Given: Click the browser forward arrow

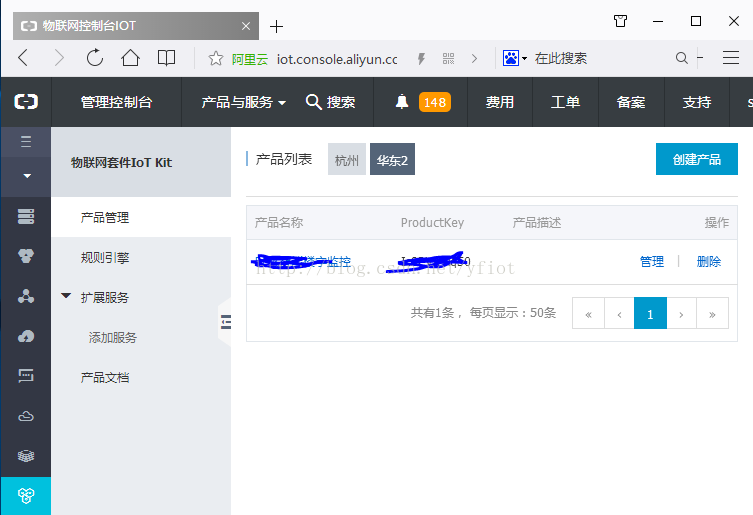Looking at the screenshot, I should coord(59,58).
